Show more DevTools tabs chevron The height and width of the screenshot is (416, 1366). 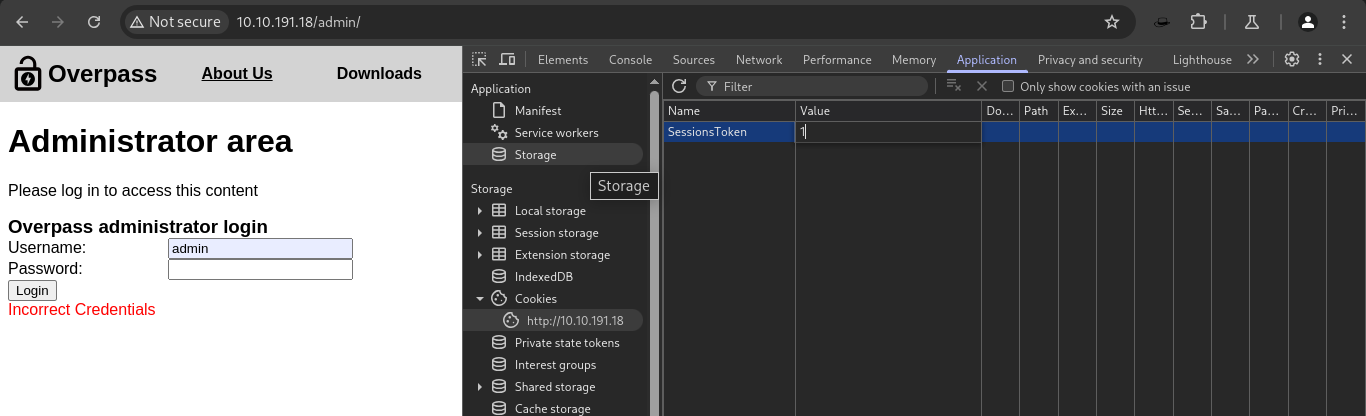coord(1253,60)
